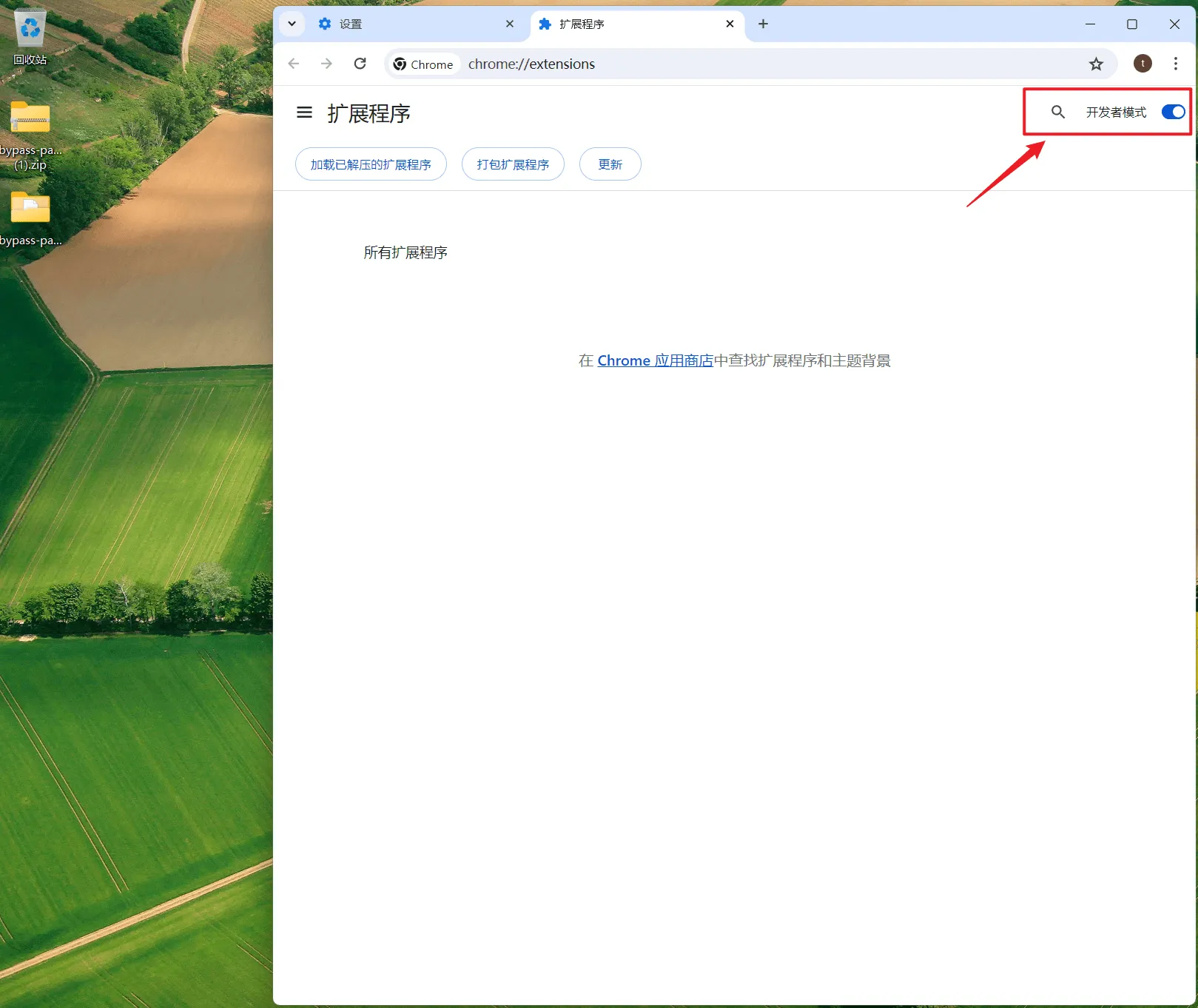The image size is (1198, 1008).
Task: Close the 设置 tab
Action: 510,24
